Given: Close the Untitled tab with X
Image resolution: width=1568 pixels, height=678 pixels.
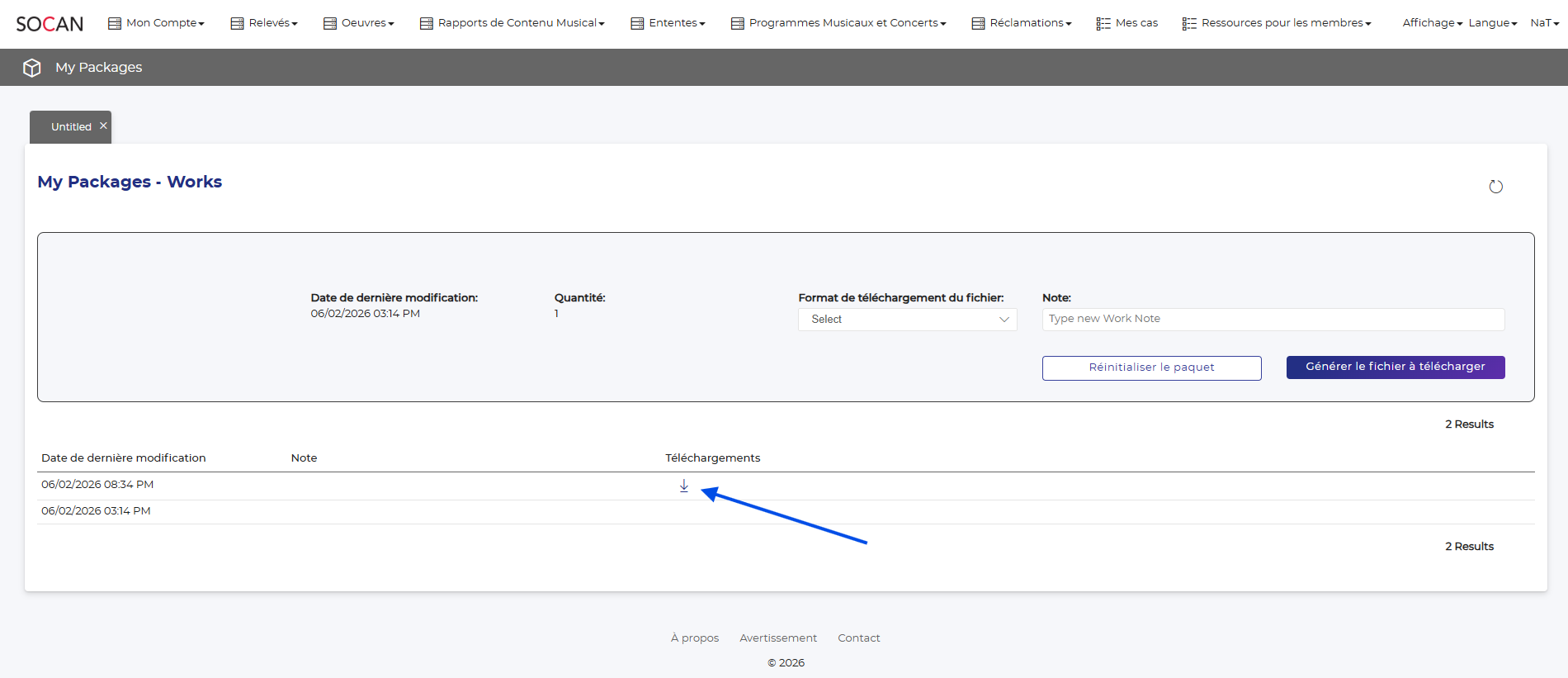Looking at the screenshot, I should pyautogui.click(x=103, y=126).
